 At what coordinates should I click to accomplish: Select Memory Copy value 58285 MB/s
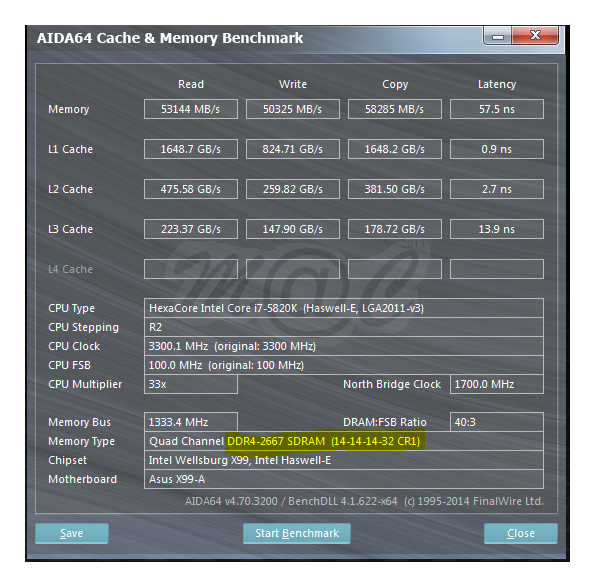pyautogui.click(x=395, y=109)
